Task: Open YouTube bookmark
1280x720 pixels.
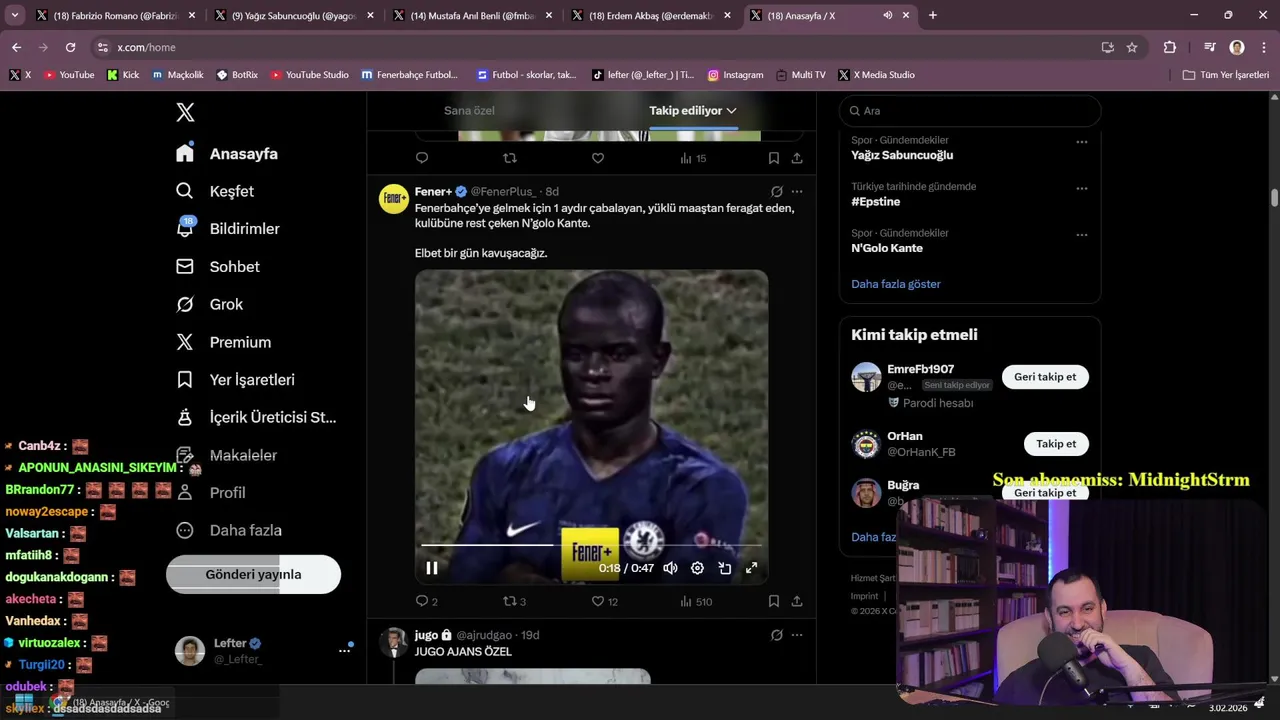Action: coord(69,75)
